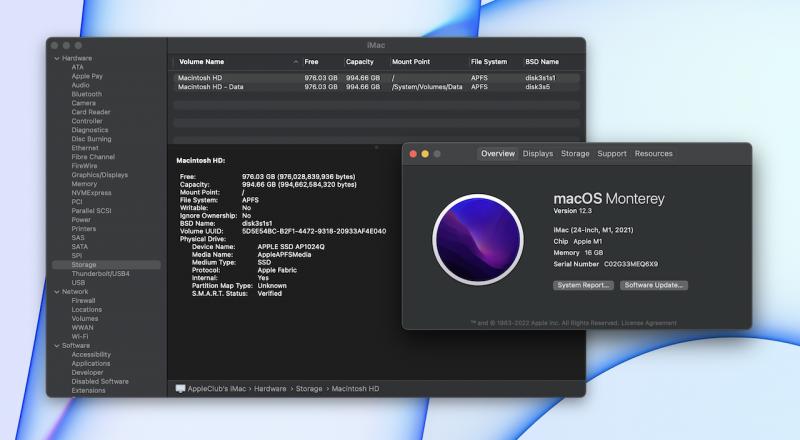The width and height of the screenshot is (800, 440).
Task: Switch to the Resources tab
Action: [654, 154]
